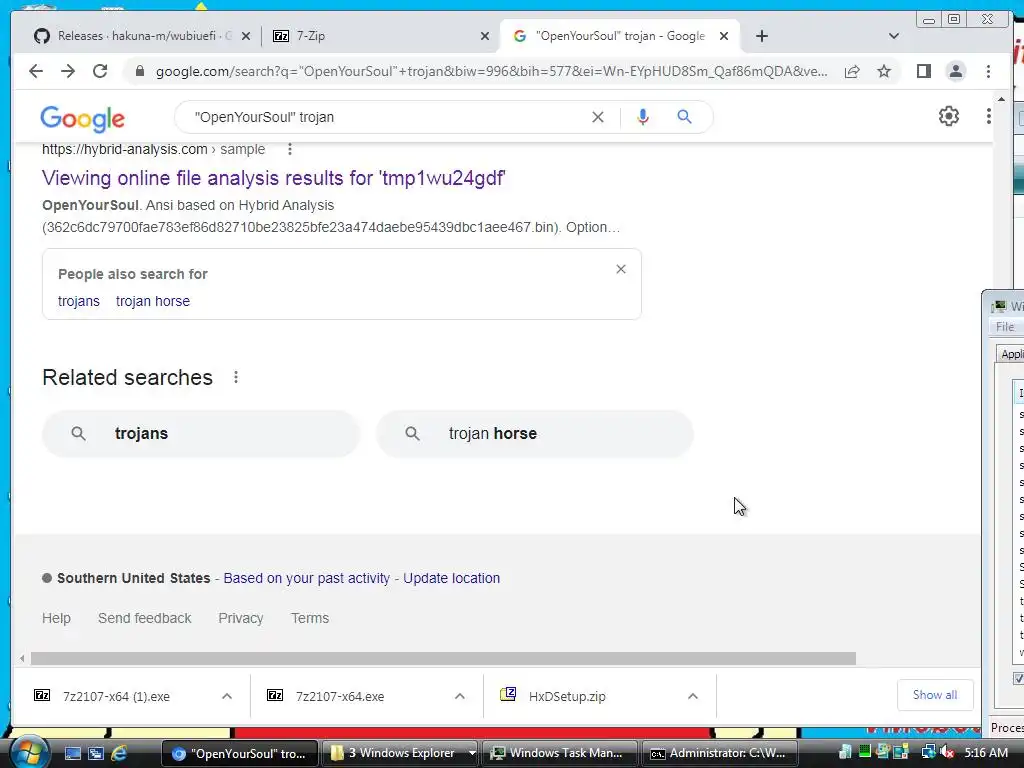Open a new browser tab
Screen dimensions: 1024x768
click(x=761, y=36)
